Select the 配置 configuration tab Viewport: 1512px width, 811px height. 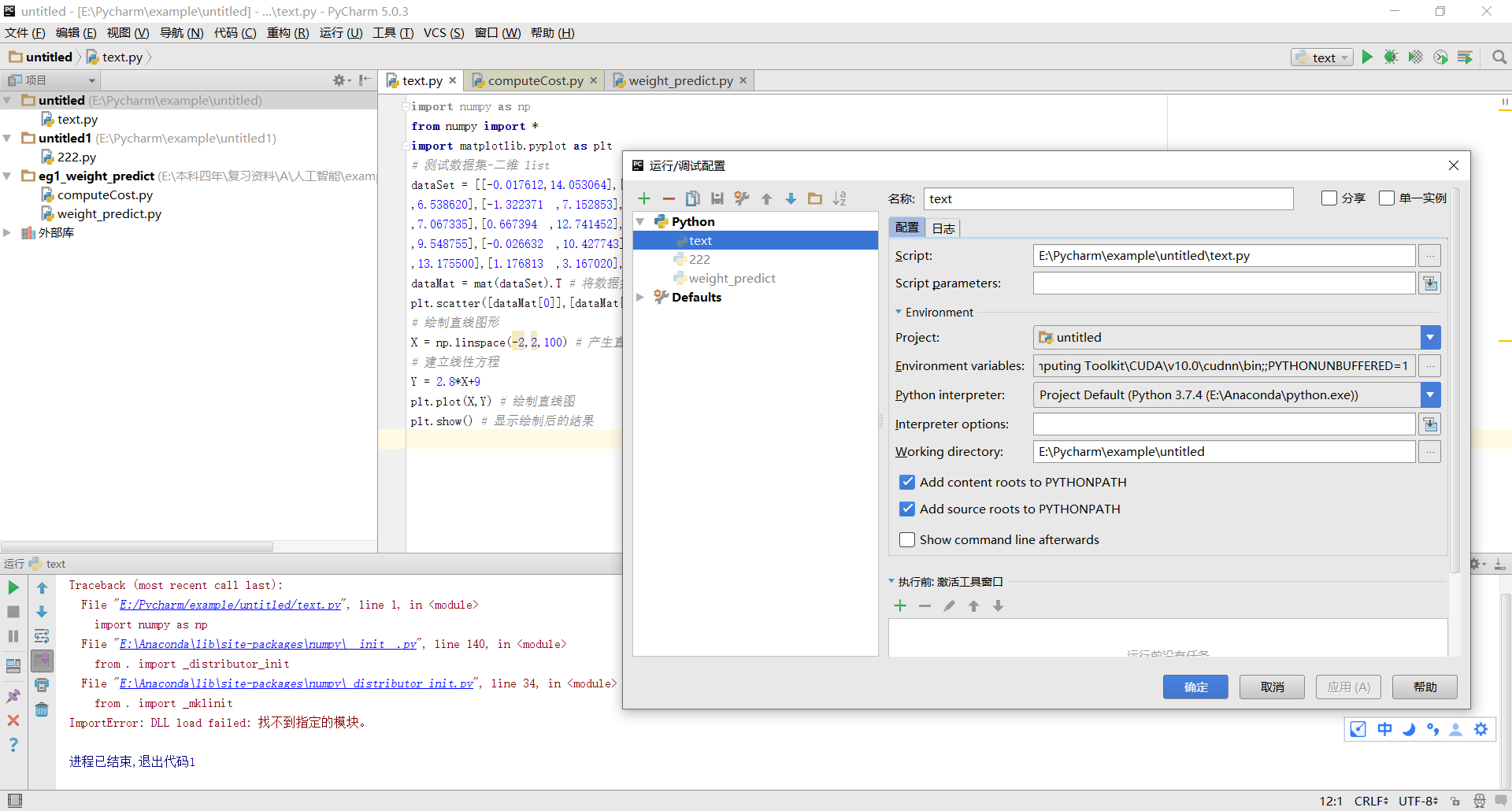click(907, 228)
